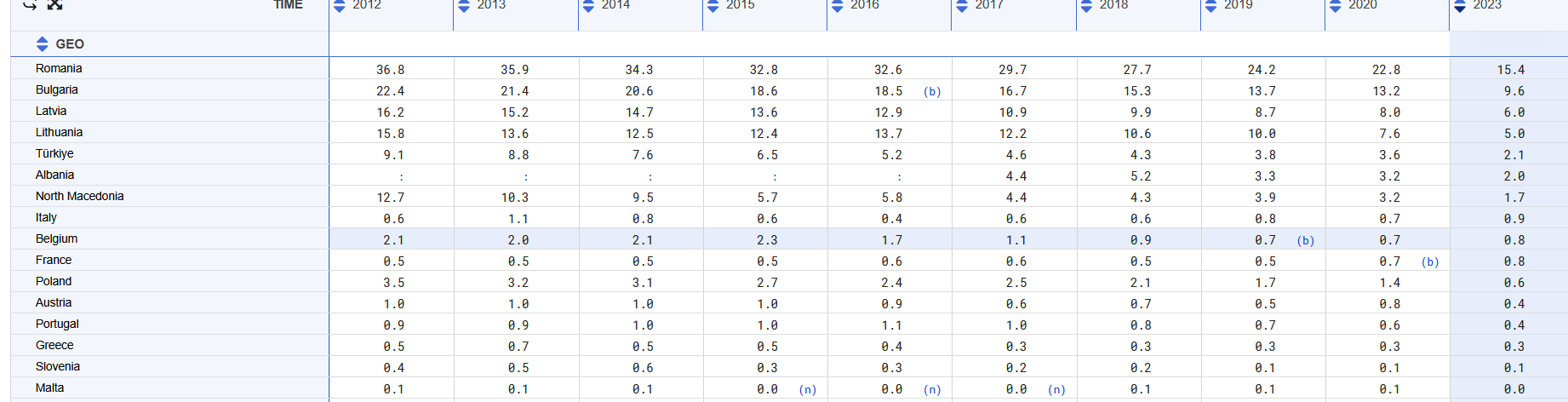Sort table by the 2017 column
The image size is (1568, 402).
pyautogui.click(x=962, y=6)
